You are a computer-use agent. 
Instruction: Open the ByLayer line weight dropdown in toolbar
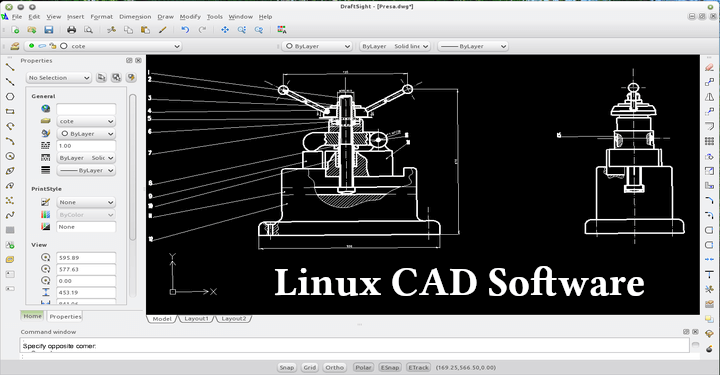(x=472, y=46)
